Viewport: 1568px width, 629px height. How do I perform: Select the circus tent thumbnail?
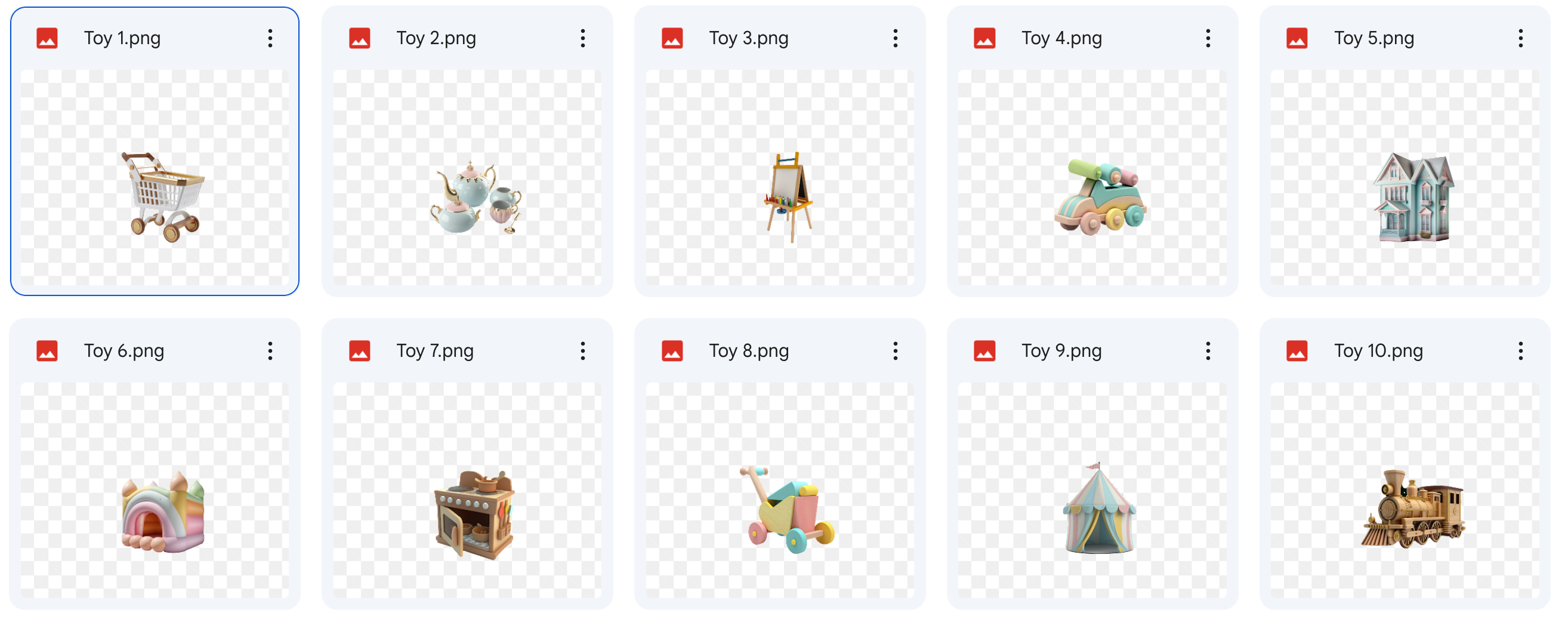[1092, 490]
